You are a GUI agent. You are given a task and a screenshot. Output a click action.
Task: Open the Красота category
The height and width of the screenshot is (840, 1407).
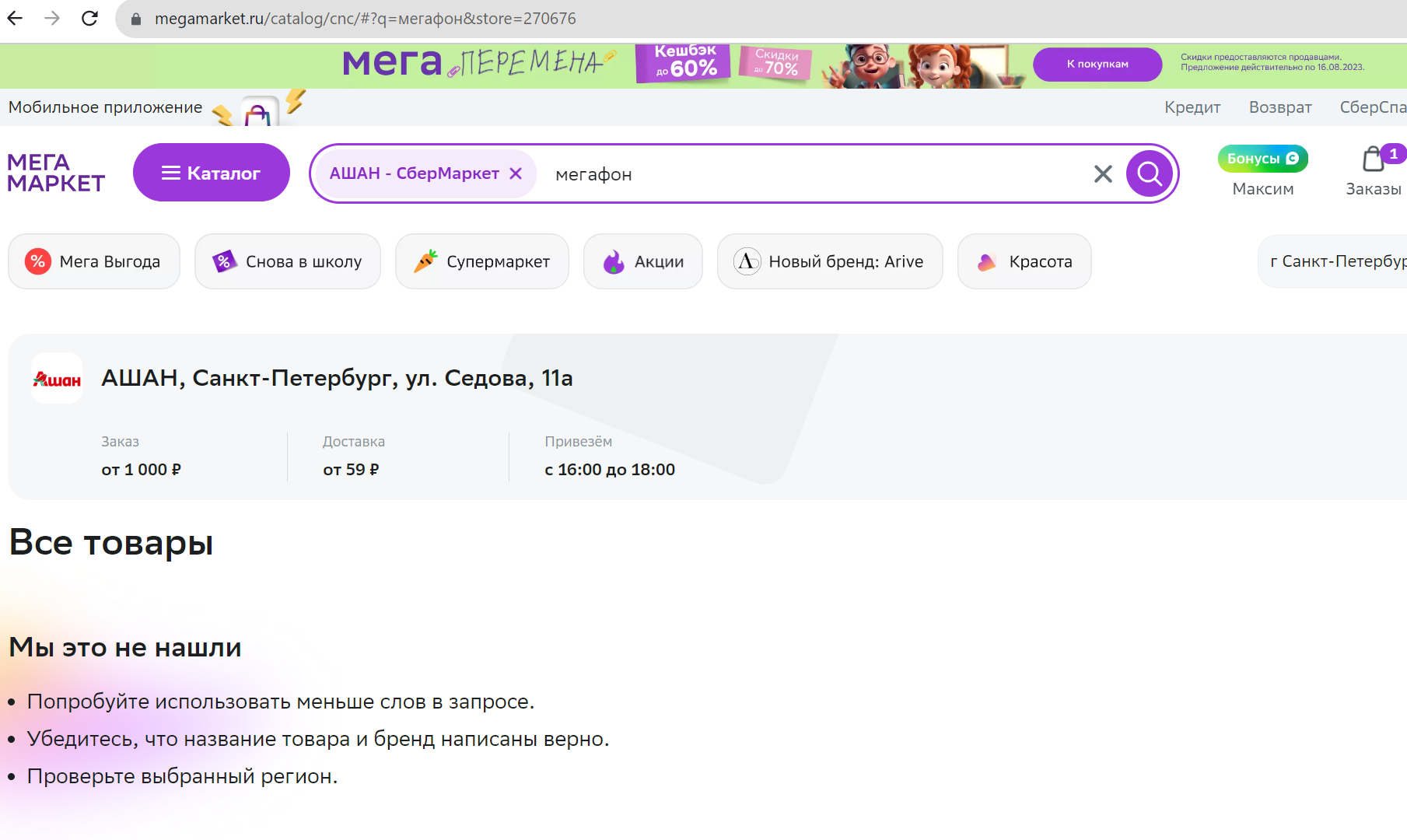coord(1024,261)
